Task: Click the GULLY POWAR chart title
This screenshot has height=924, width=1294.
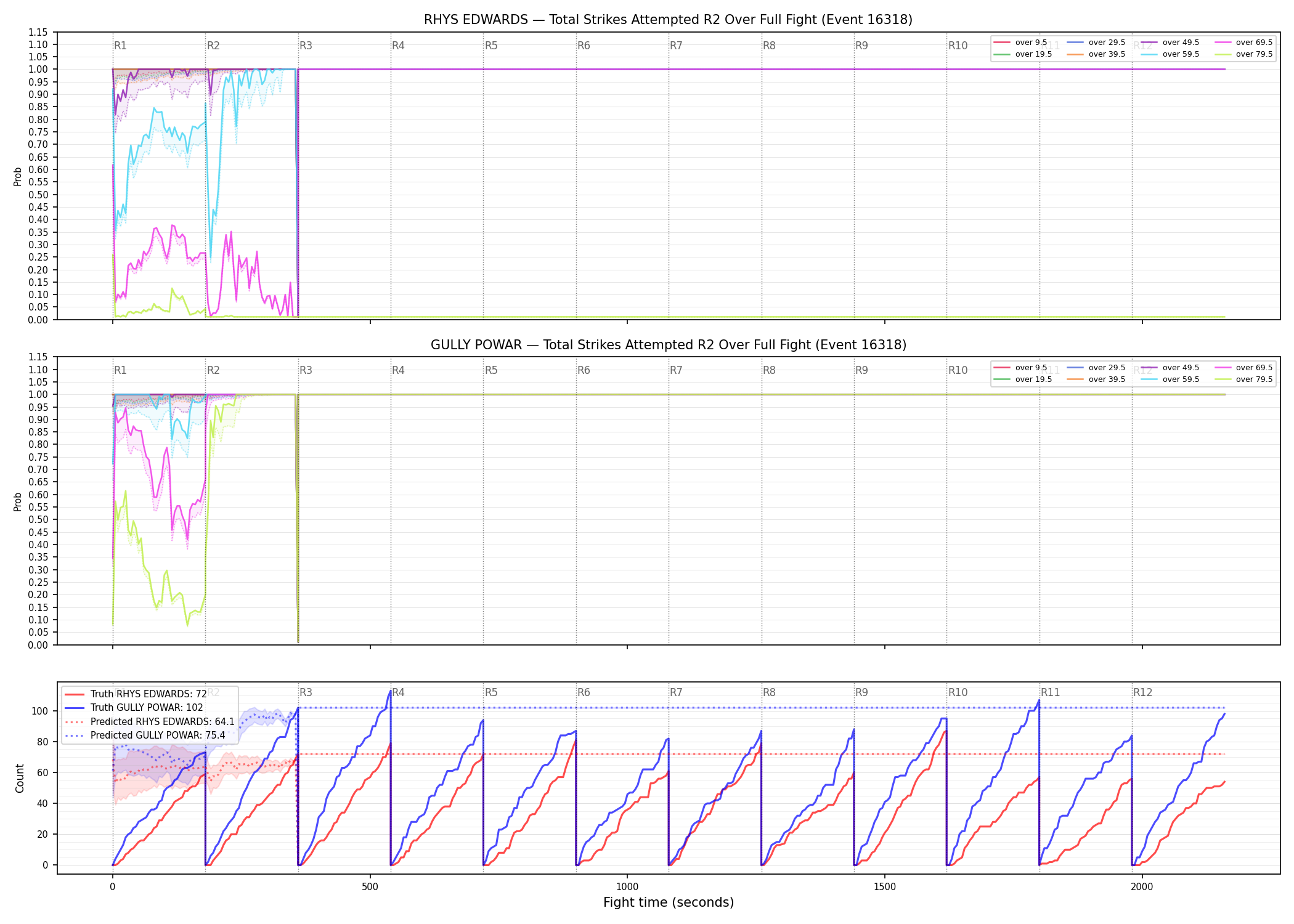Action: click(668, 345)
